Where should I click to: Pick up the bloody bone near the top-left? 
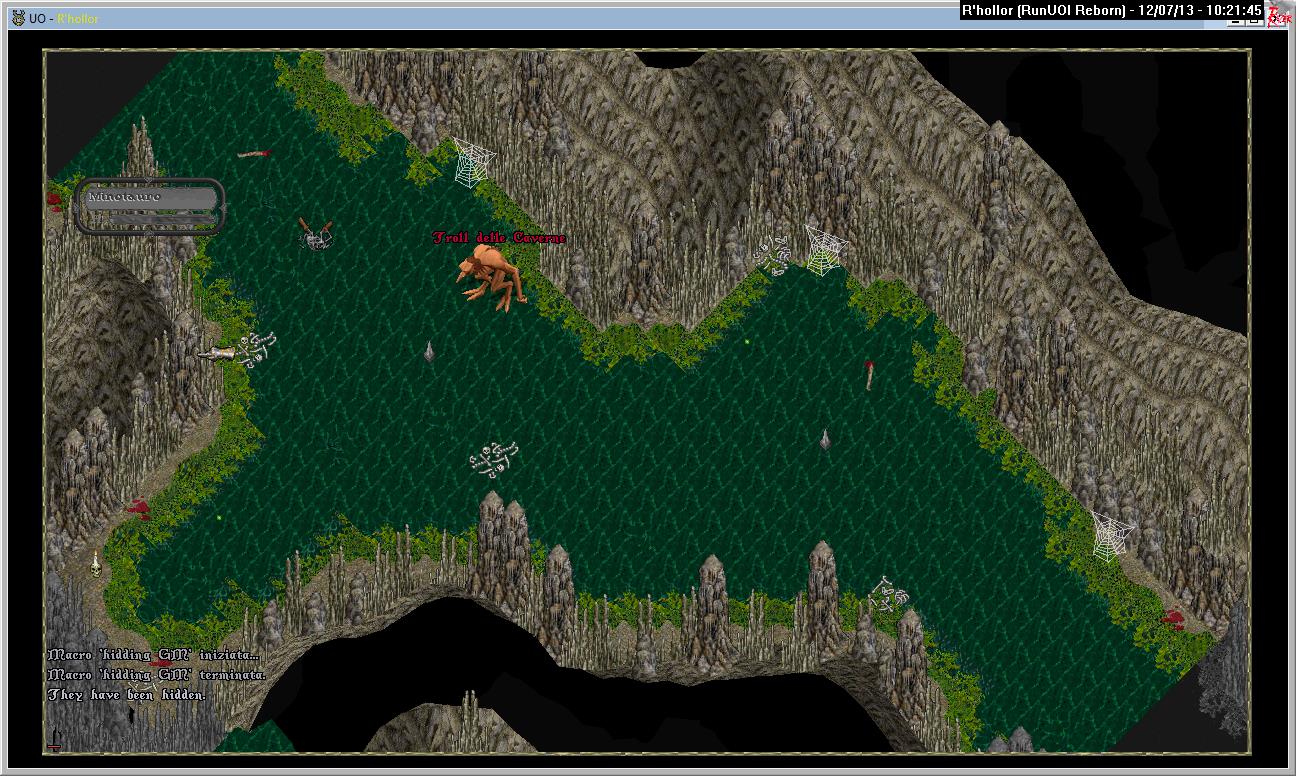click(x=254, y=153)
